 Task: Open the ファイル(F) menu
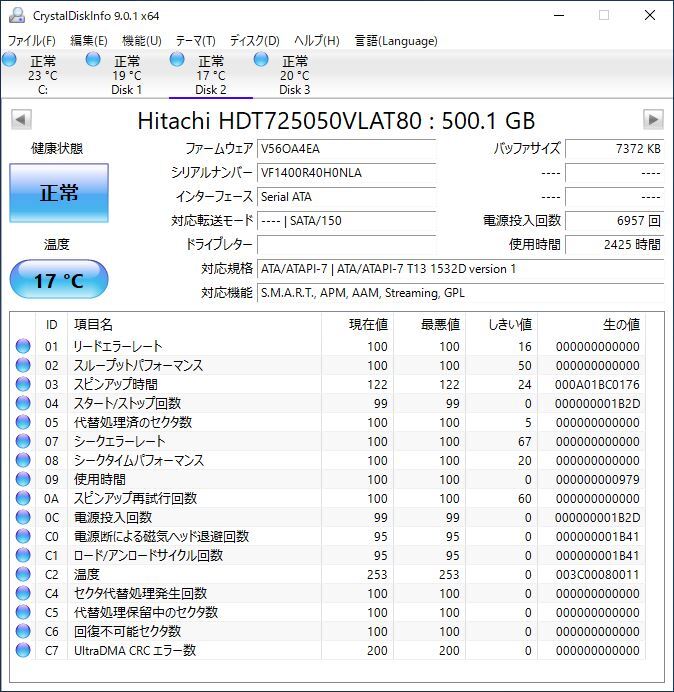pos(32,41)
